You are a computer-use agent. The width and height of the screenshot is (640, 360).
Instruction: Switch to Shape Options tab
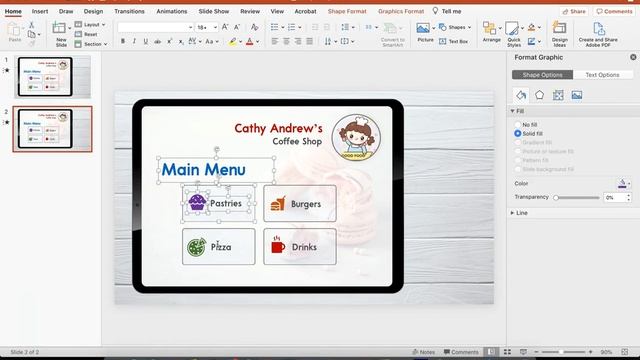(542, 75)
